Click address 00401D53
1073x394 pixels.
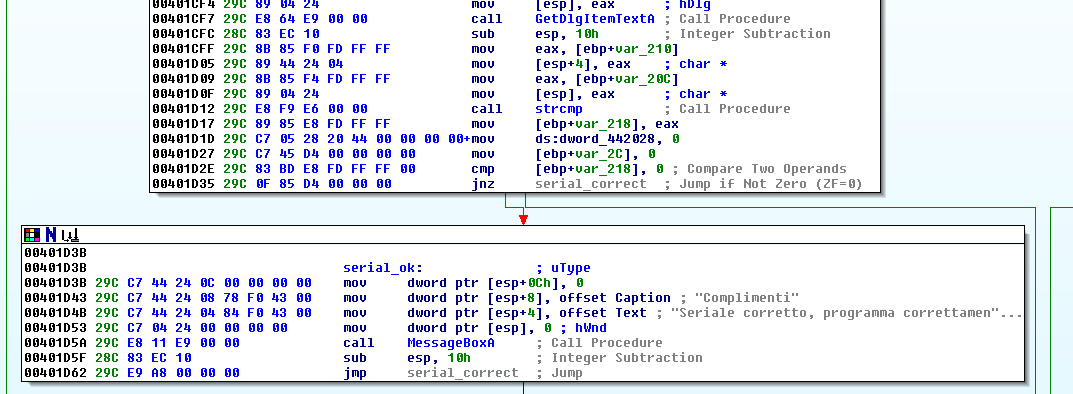55,328
